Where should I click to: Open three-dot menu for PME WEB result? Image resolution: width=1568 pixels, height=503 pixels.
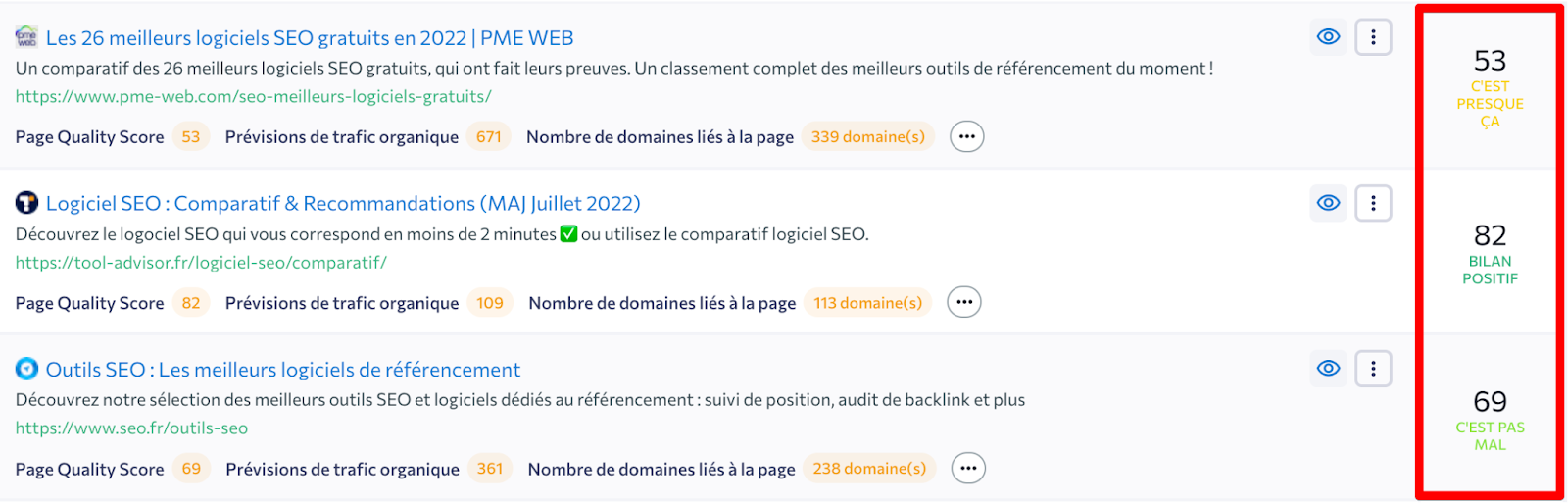pyautogui.click(x=1373, y=37)
